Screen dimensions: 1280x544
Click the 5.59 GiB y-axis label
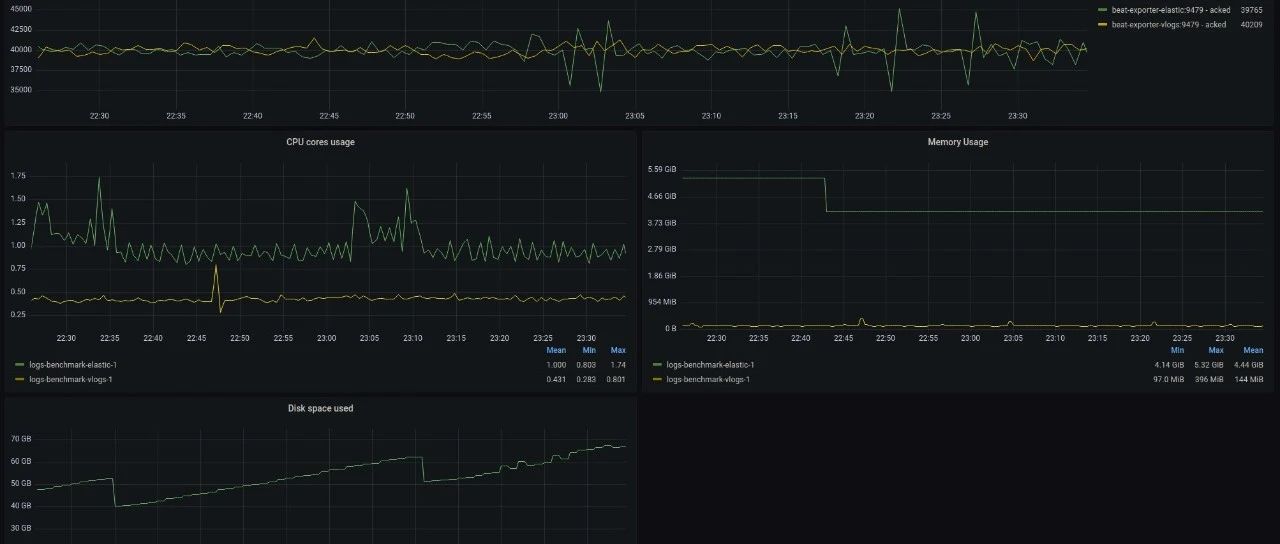pyautogui.click(x=663, y=169)
